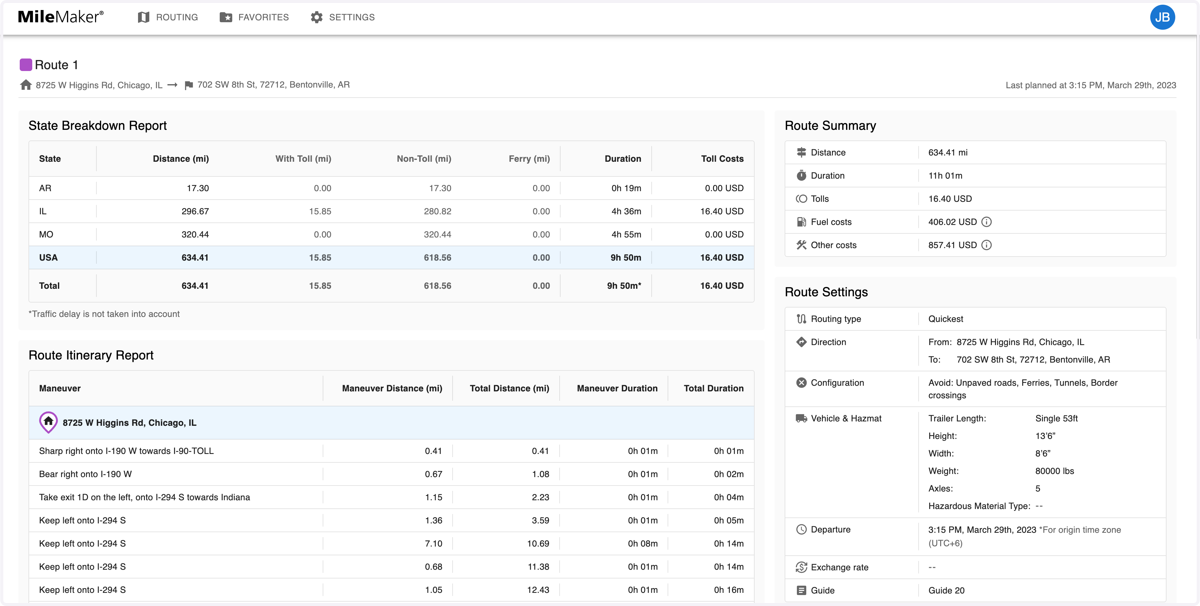Viewport: 1200px width, 606px height.
Task: Click the Guide book icon
Action: 801,590
